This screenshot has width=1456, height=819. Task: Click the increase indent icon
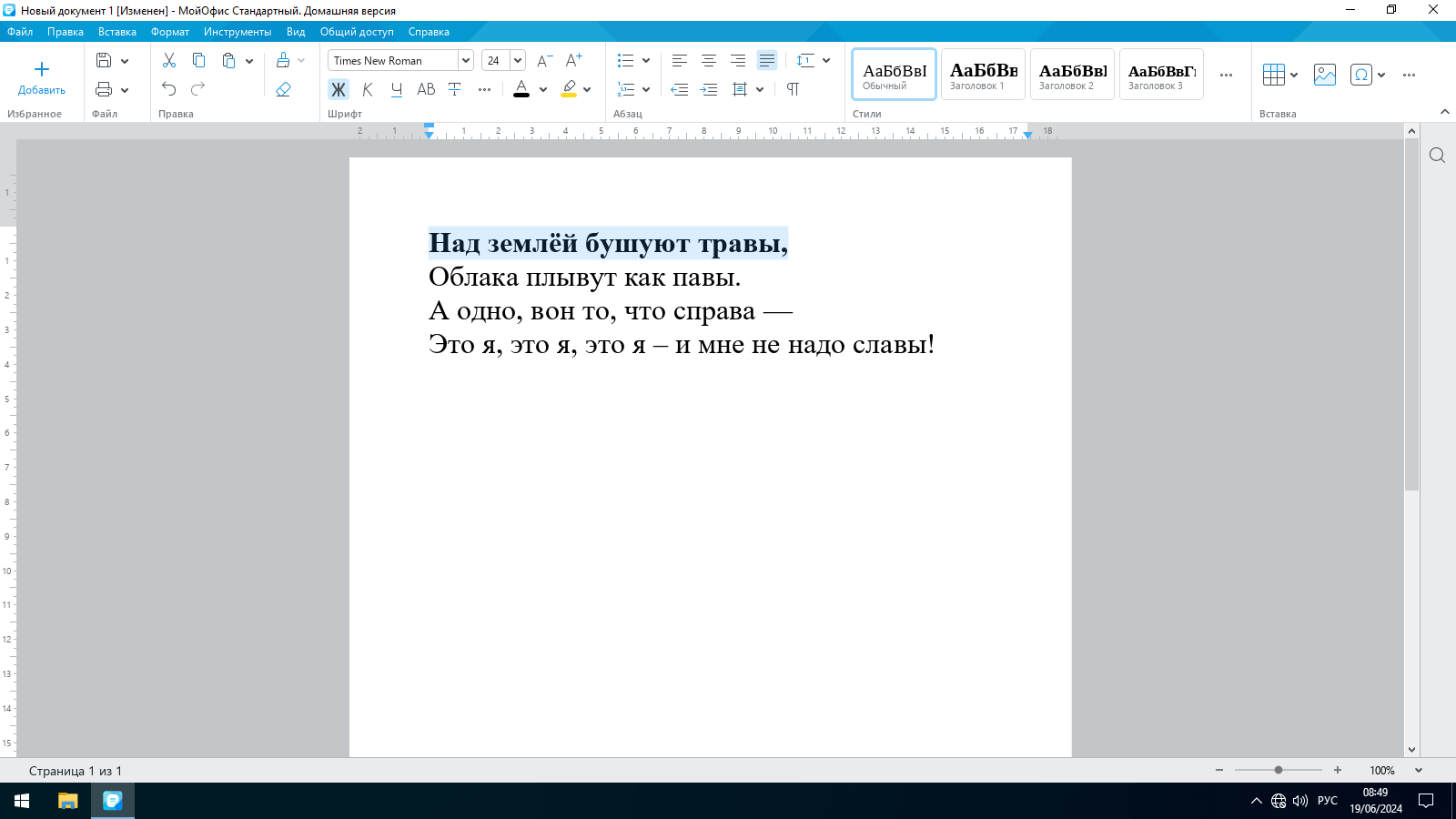pos(709,89)
